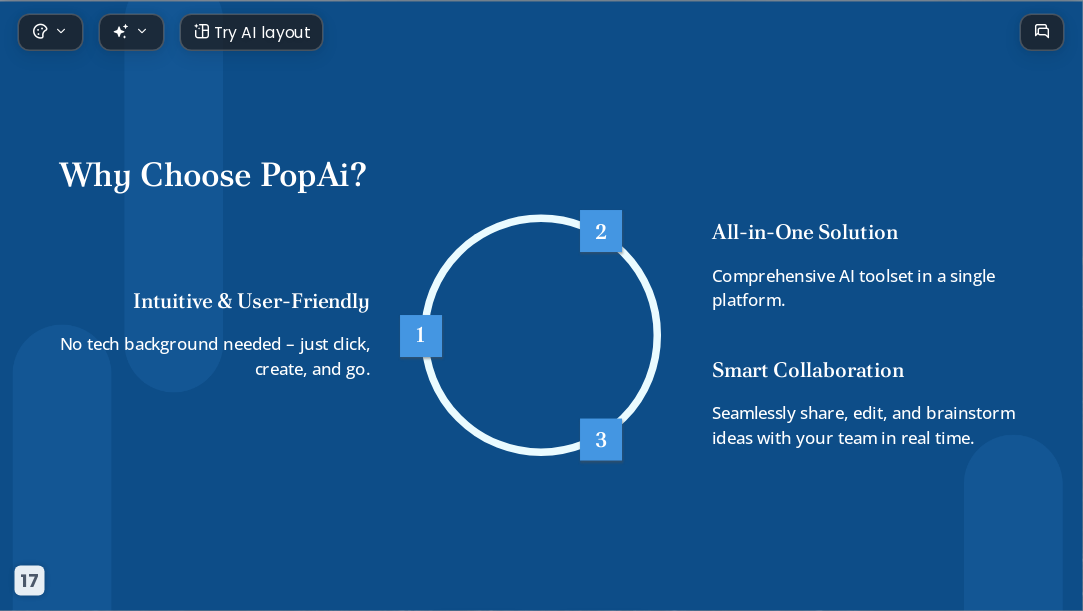1083x611 pixels.
Task: Click the "Seamlessly share, edit, and brainstorm" text
Action: (863, 425)
